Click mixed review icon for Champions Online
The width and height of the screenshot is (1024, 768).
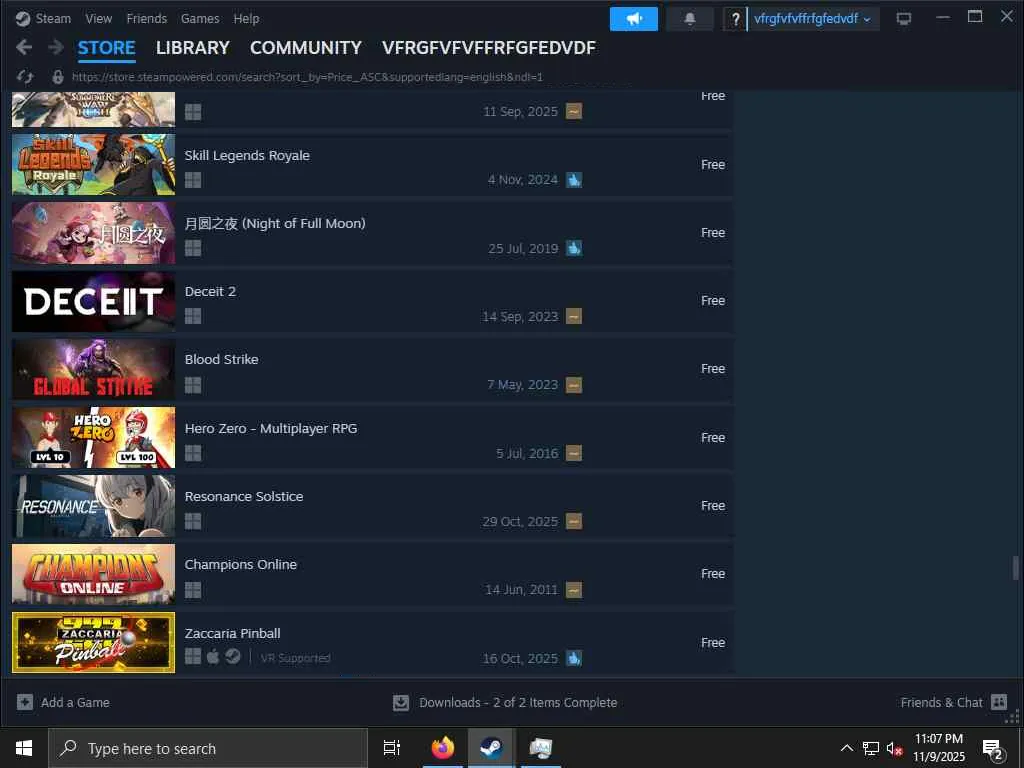pos(573,590)
